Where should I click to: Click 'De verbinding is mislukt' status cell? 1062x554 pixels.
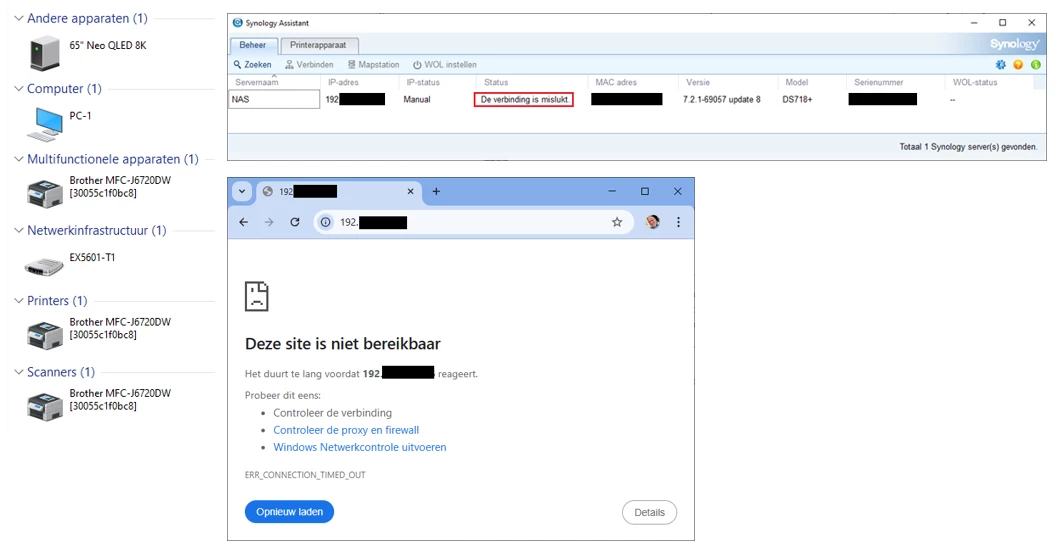(x=524, y=100)
